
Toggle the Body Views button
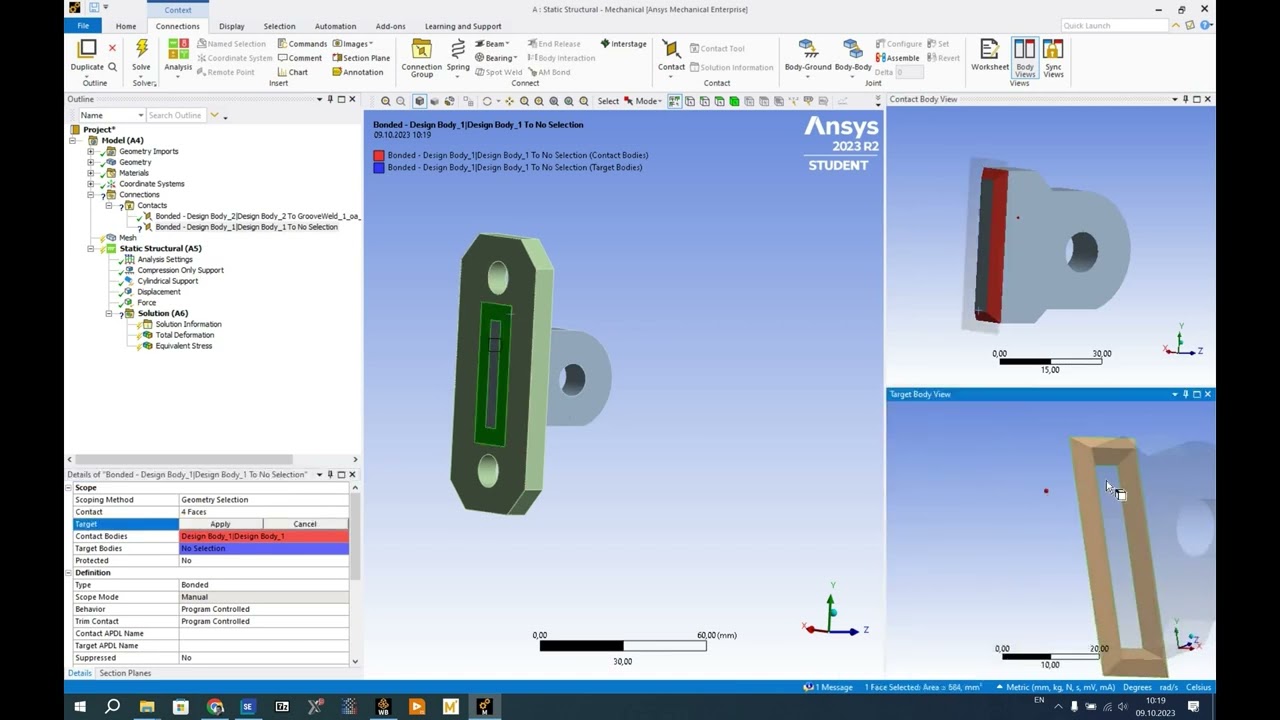(1025, 57)
